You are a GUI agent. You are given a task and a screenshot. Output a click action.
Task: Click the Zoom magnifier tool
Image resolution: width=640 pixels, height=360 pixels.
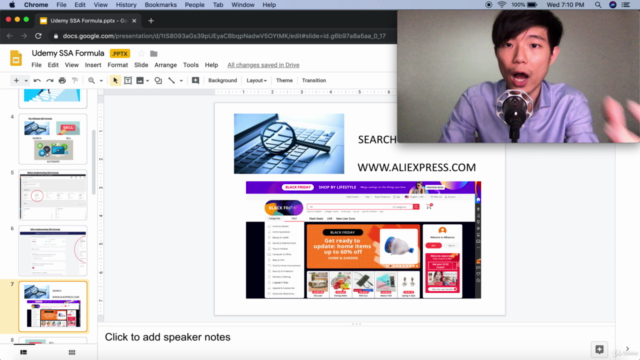tap(91, 80)
